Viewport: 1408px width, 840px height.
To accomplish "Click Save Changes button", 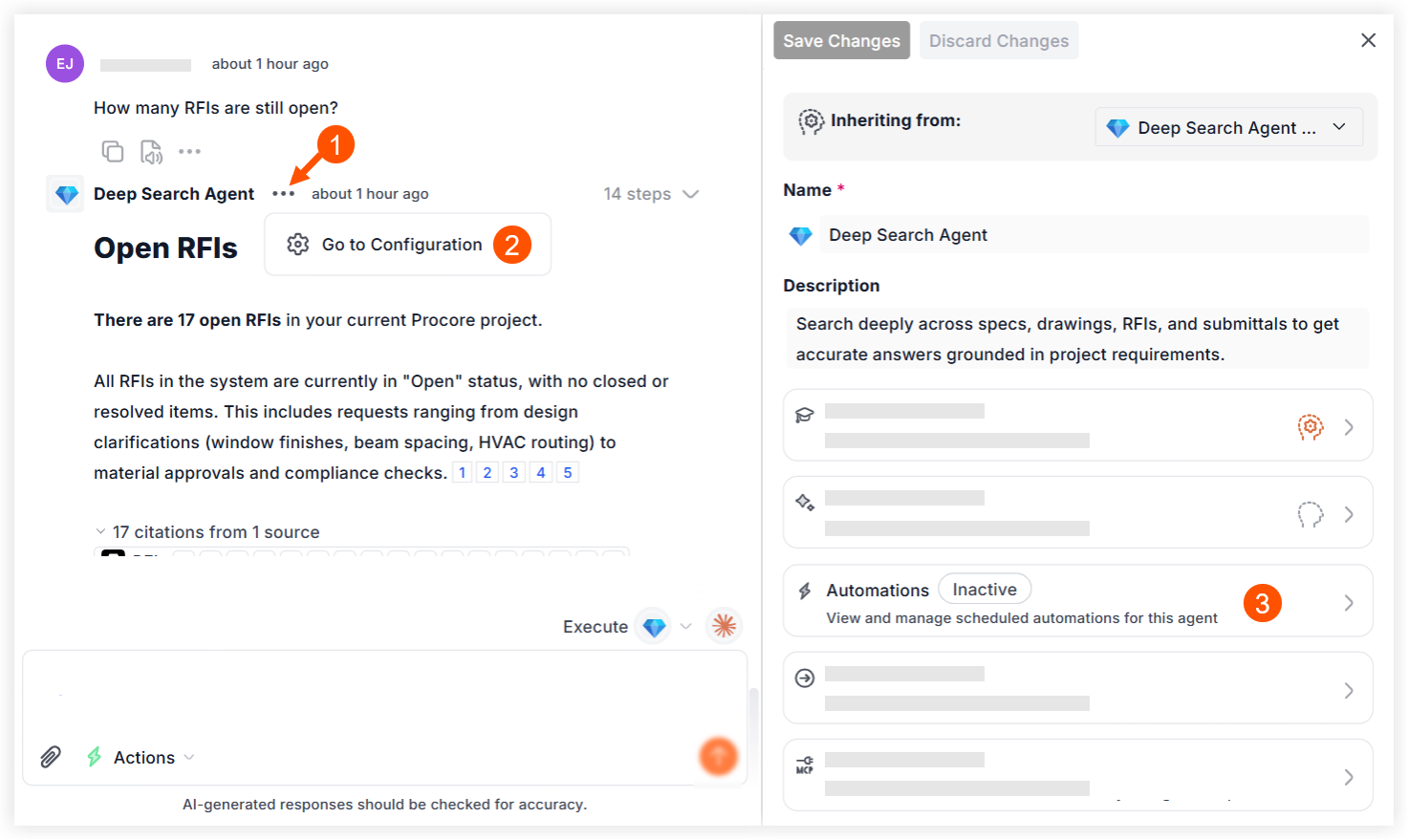I will click(x=841, y=40).
